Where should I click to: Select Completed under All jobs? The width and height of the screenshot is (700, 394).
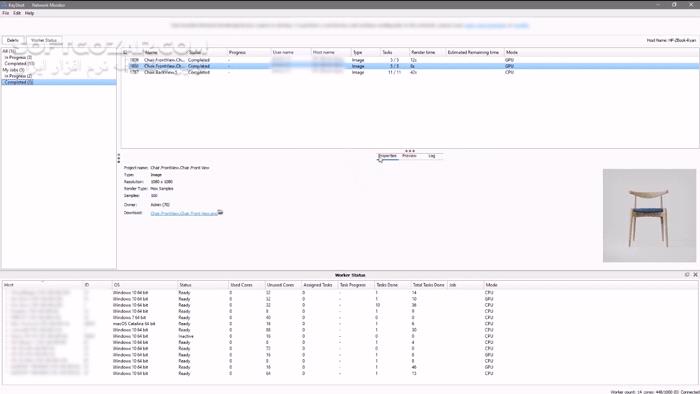coord(19,64)
